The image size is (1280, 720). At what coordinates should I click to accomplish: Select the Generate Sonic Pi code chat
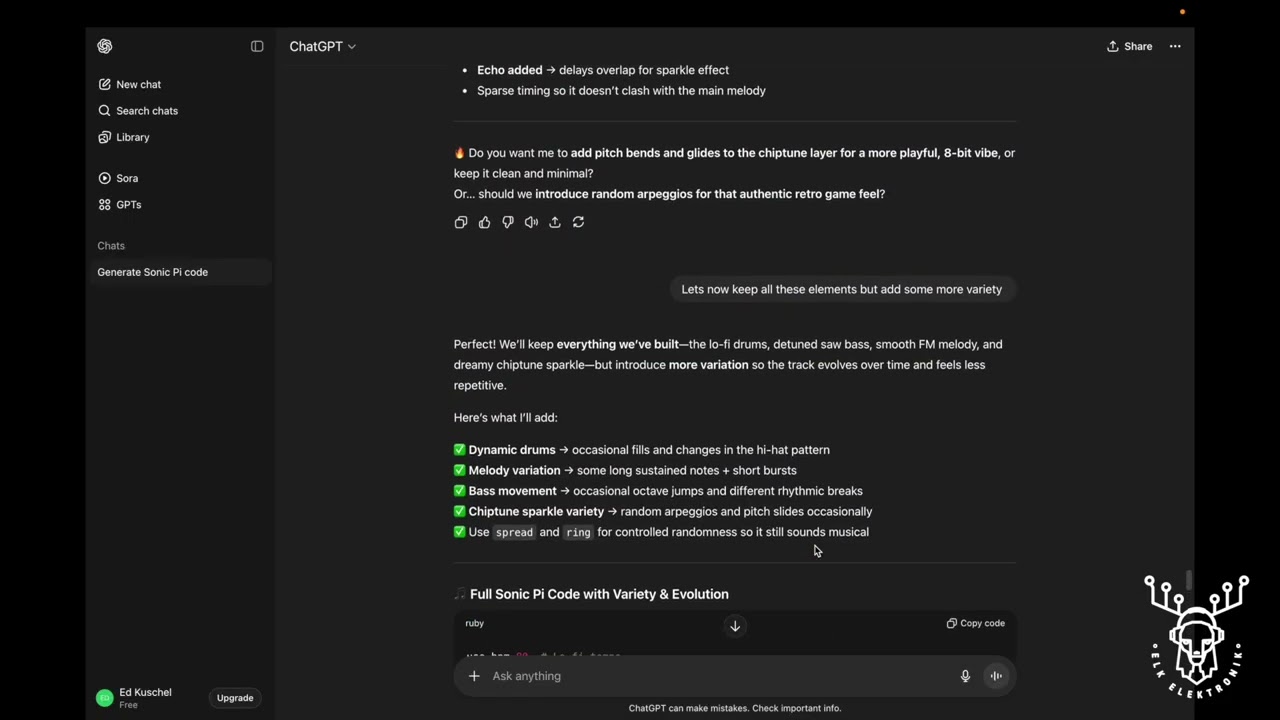pyautogui.click(x=152, y=272)
